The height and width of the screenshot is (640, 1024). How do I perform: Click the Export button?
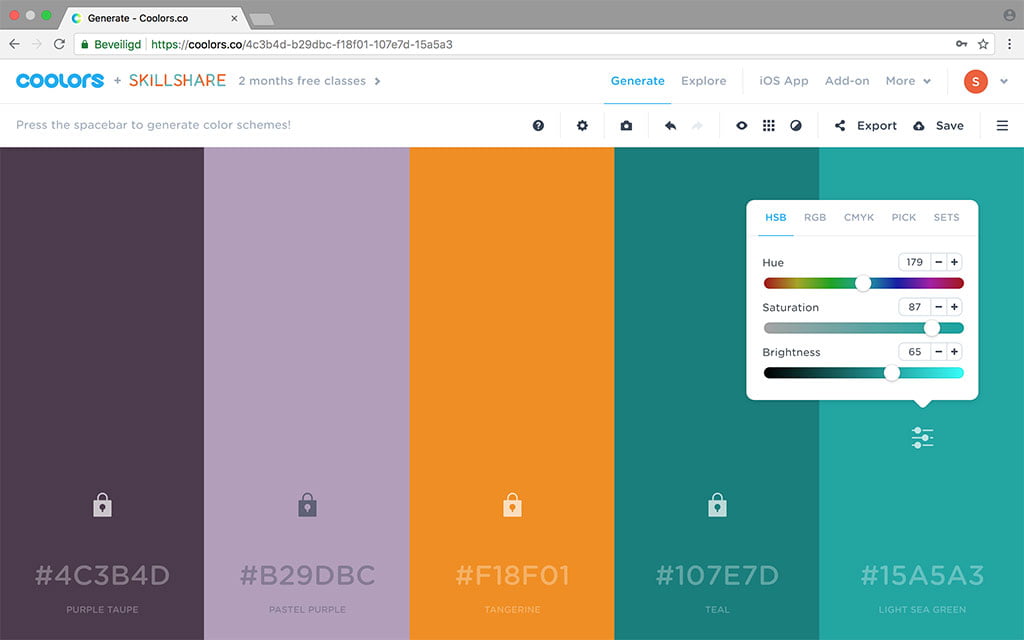866,126
